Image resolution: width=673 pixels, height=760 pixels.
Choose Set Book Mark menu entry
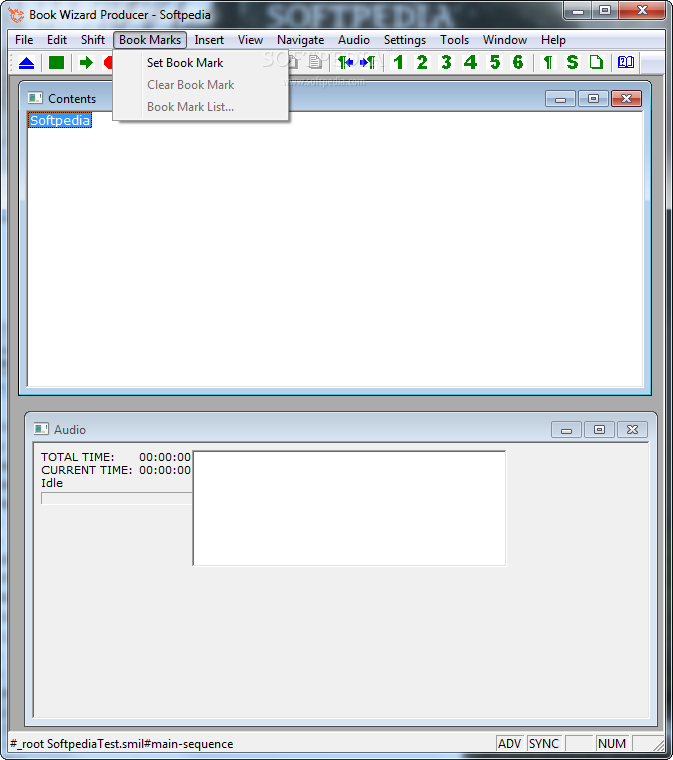201,63
